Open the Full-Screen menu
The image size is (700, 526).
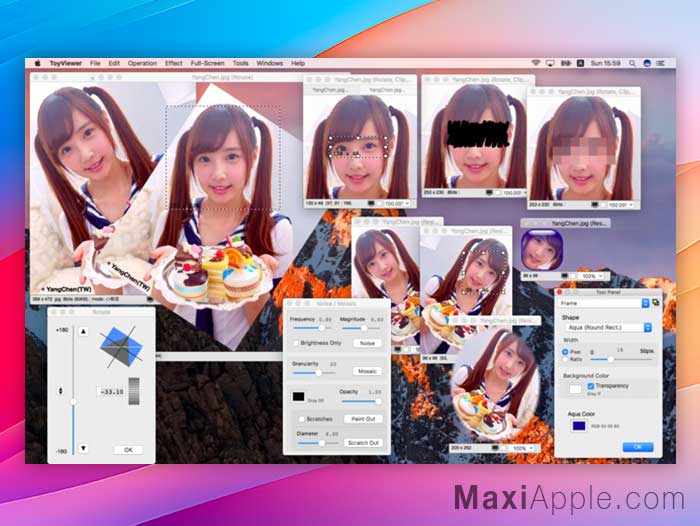[x=207, y=63]
